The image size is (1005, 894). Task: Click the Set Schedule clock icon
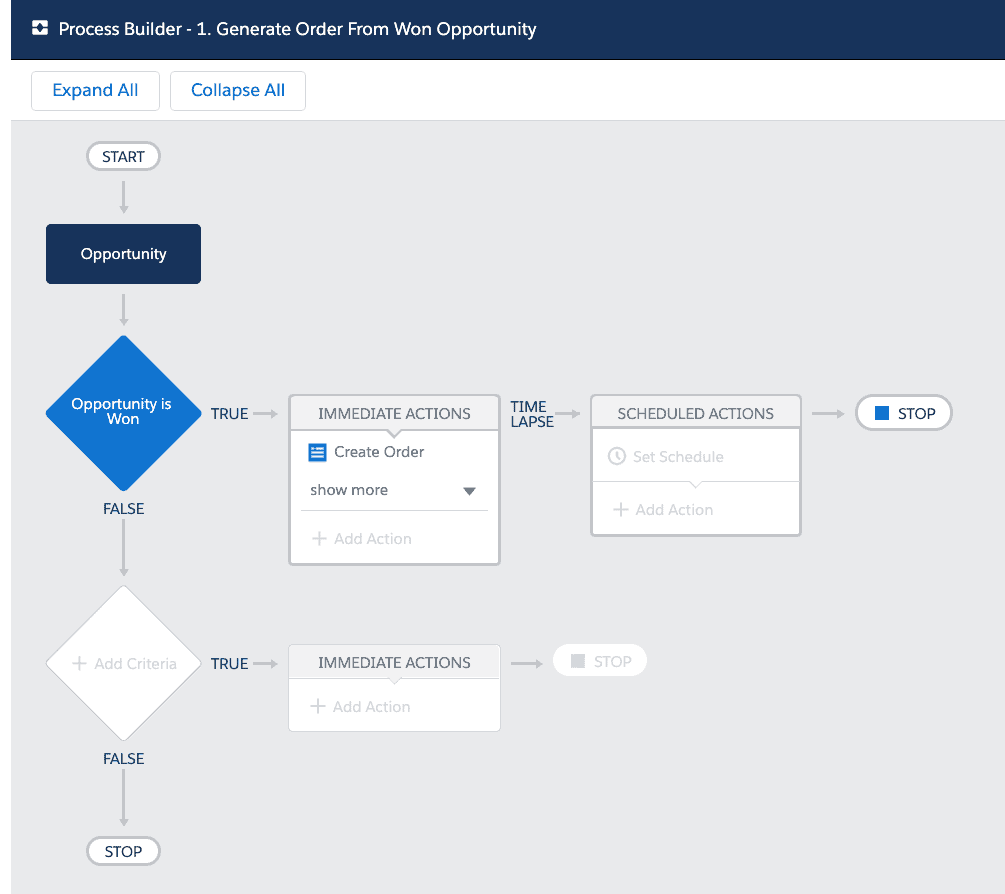coord(617,456)
